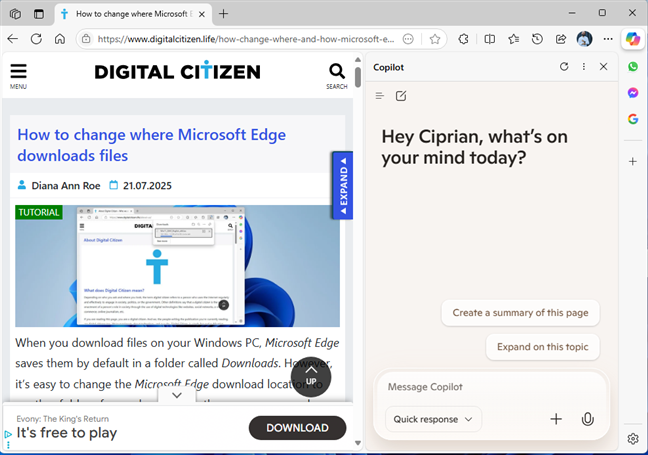648x455 pixels.
Task: Click the EXPAND side tab
Action: point(343,185)
